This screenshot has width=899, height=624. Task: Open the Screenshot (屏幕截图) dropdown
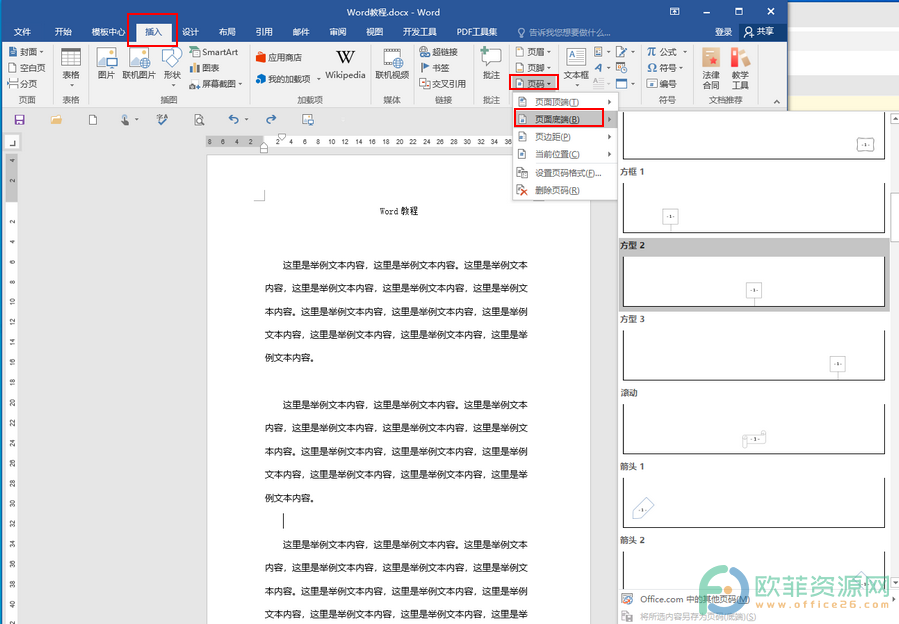click(x=216, y=84)
